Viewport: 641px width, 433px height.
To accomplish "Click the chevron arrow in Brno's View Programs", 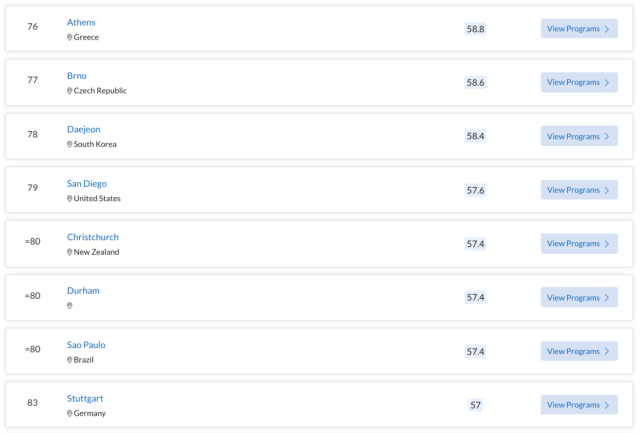I will [x=607, y=83].
